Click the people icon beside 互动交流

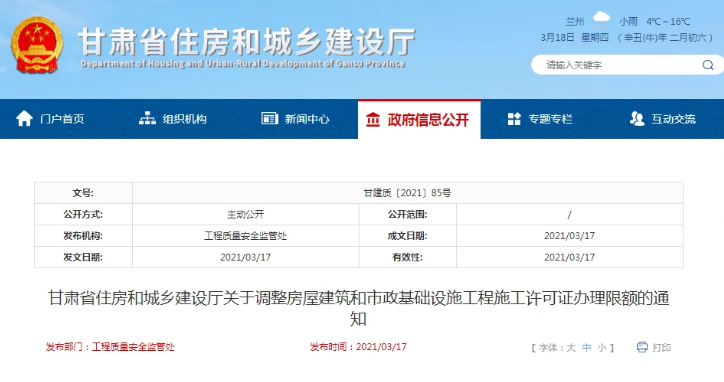coord(637,119)
